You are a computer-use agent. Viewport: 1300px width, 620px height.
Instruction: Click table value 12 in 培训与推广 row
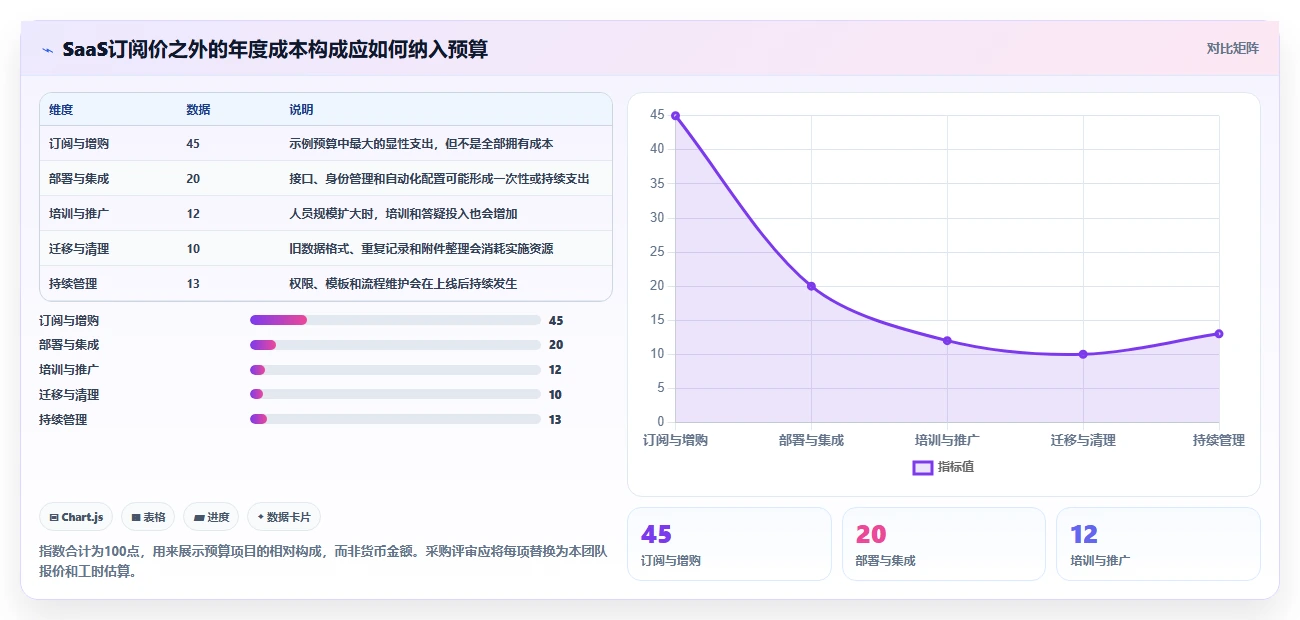click(x=193, y=214)
